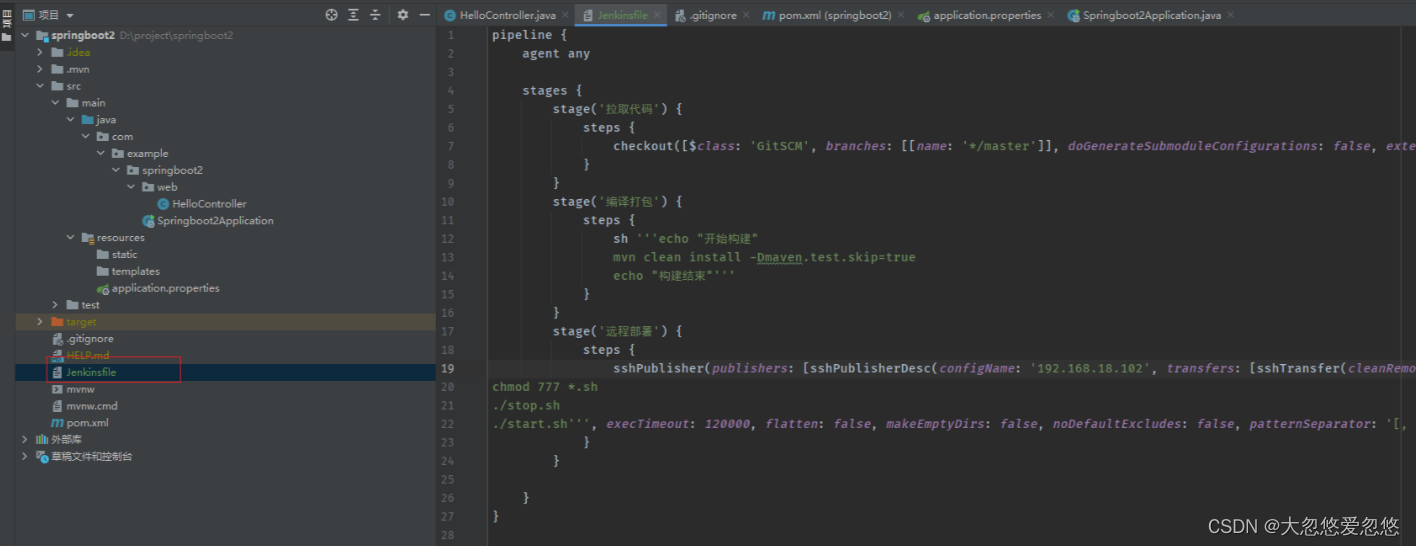Hide the project panel with minus icon
The width and height of the screenshot is (1416, 546).
click(x=425, y=15)
